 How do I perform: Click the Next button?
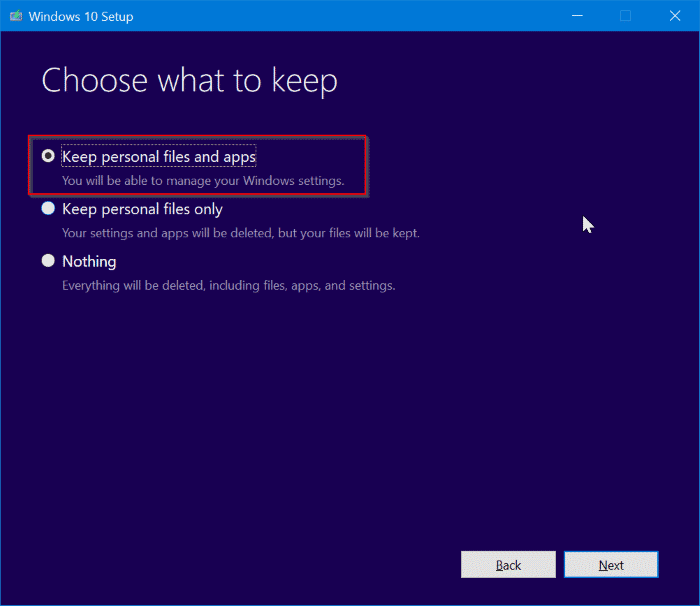click(611, 564)
